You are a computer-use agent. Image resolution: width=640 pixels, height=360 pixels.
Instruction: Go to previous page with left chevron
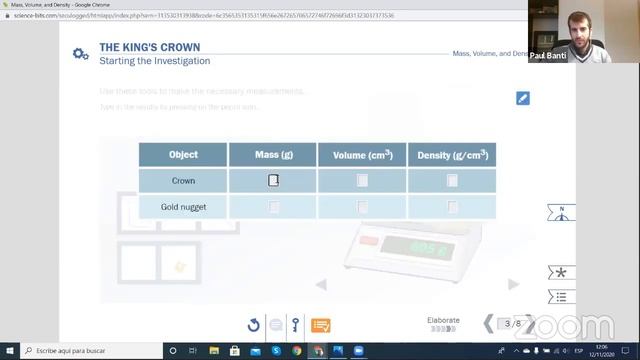(x=488, y=324)
